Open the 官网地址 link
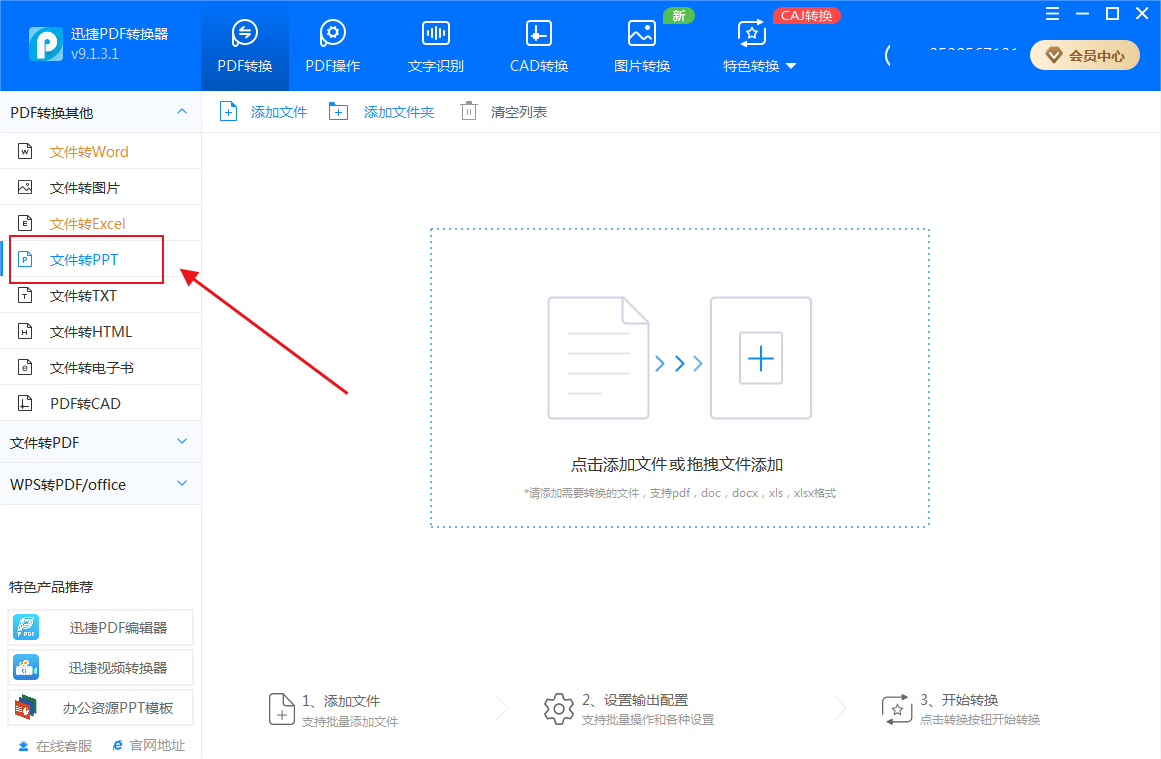 149,746
